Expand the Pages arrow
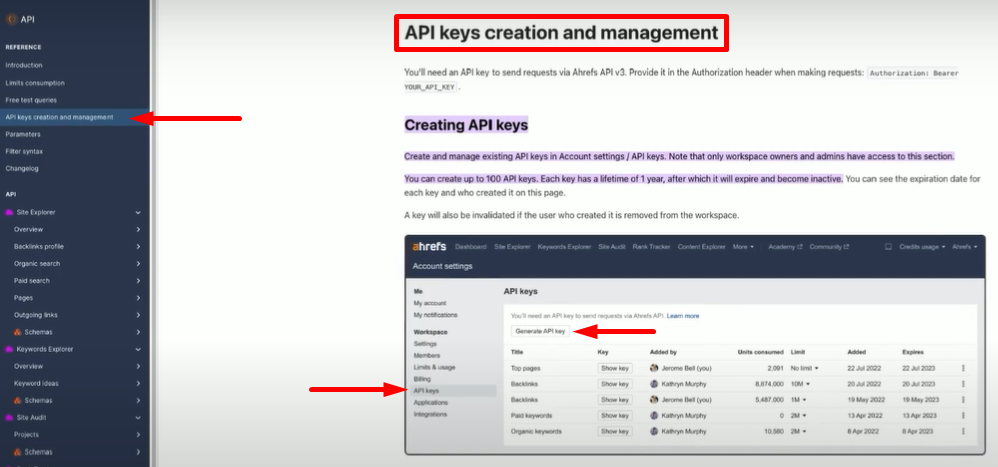The height and width of the screenshot is (467, 998). [x=138, y=298]
